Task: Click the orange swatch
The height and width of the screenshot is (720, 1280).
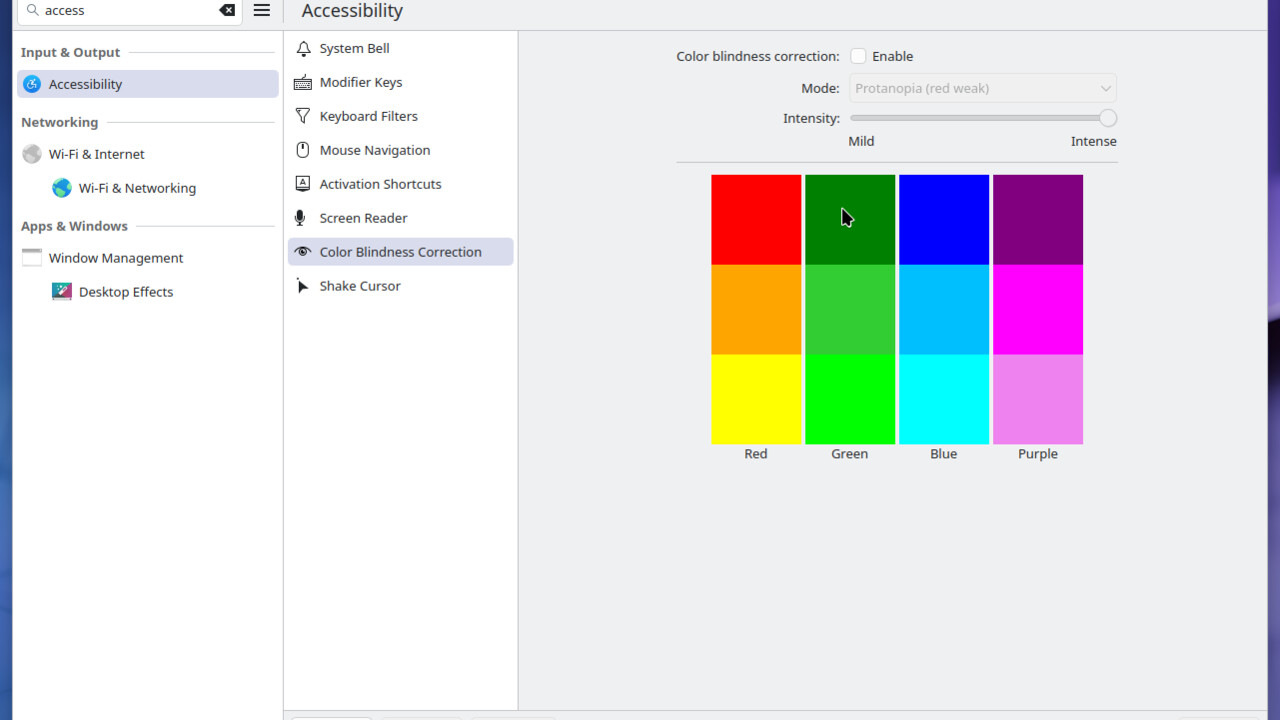Action: coord(756,310)
